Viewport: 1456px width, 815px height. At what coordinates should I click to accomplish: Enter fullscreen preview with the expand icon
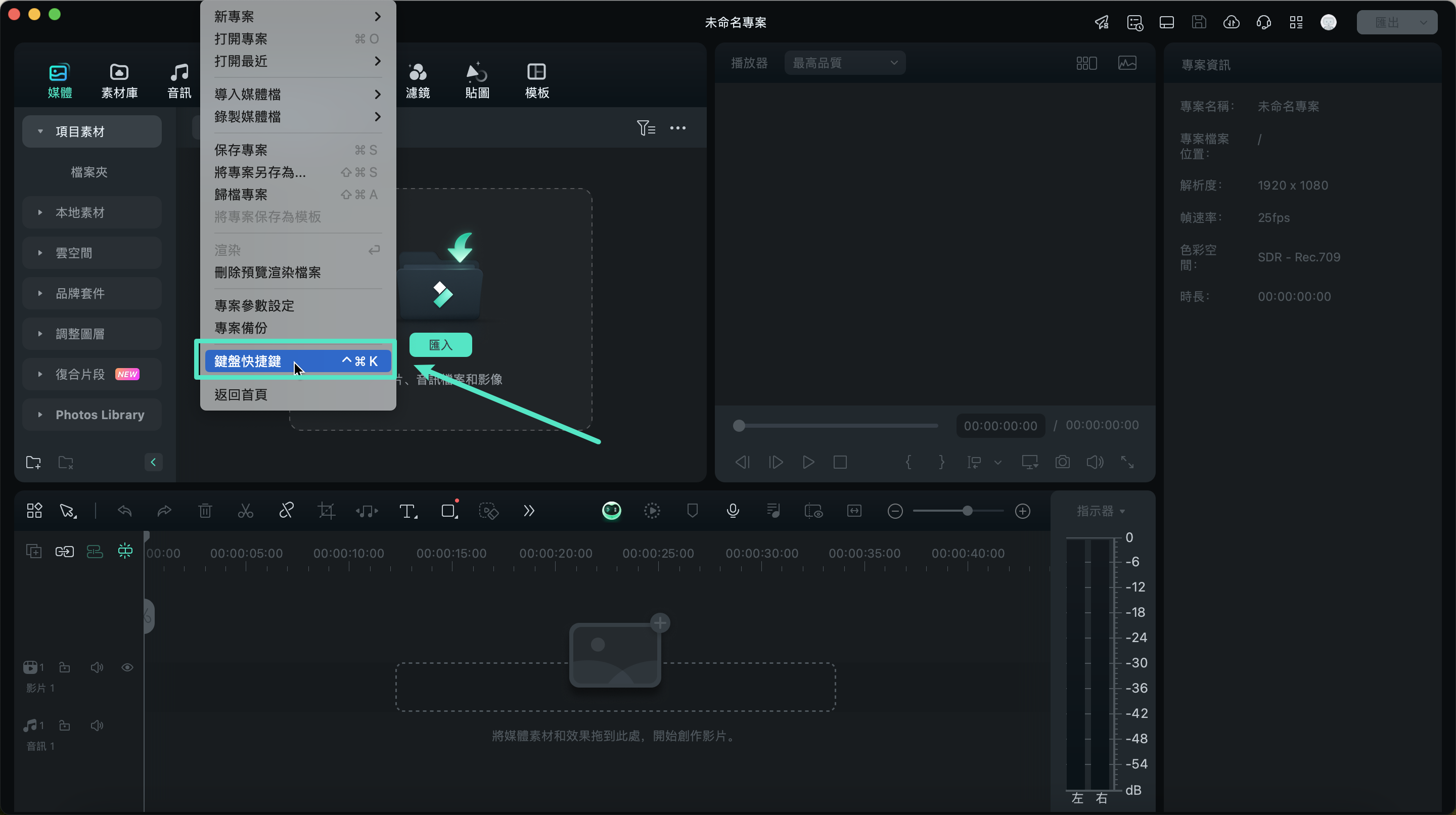pyautogui.click(x=1127, y=462)
